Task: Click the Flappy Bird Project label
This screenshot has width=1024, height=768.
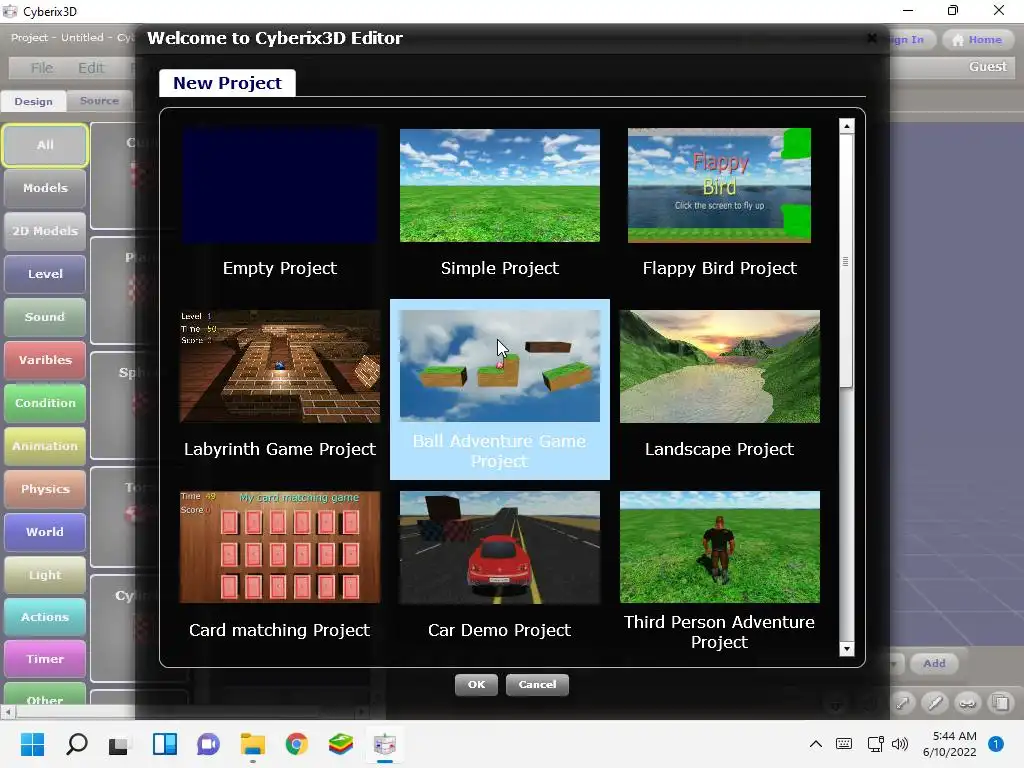Action: pyautogui.click(x=720, y=268)
